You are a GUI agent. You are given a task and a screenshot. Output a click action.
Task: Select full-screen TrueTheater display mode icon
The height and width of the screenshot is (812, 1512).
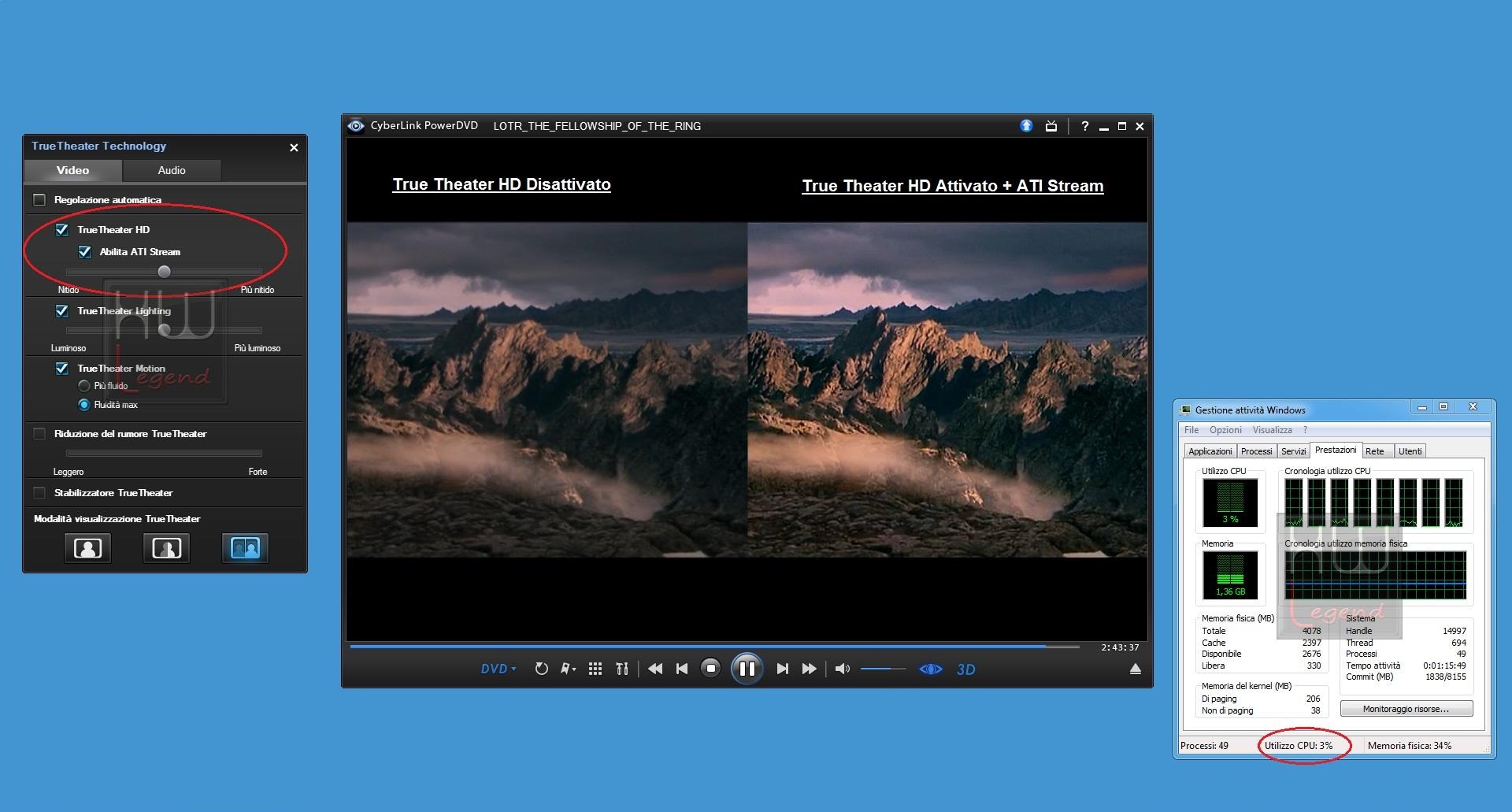(x=87, y=548)
